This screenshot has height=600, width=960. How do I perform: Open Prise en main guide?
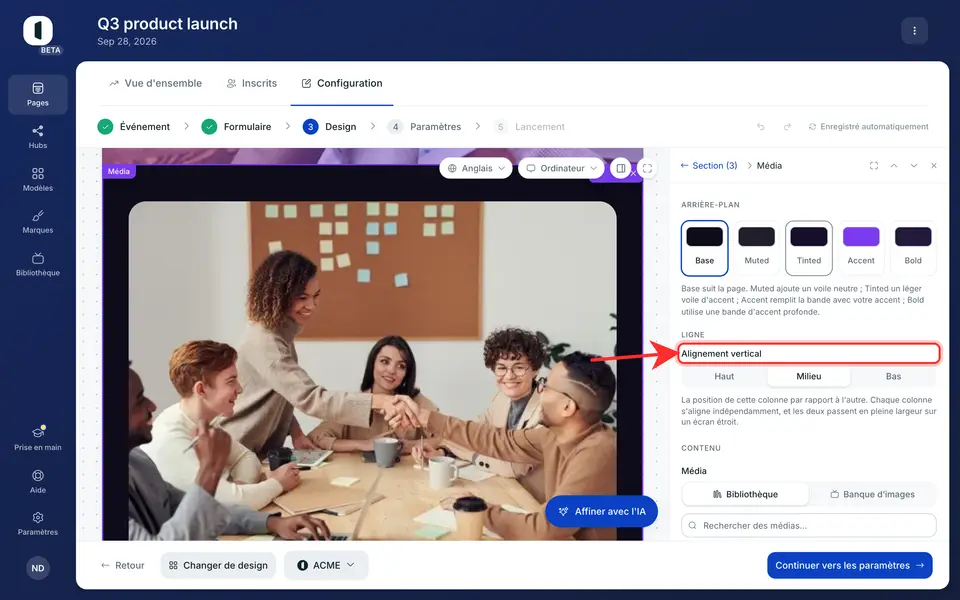click(38, 438)
